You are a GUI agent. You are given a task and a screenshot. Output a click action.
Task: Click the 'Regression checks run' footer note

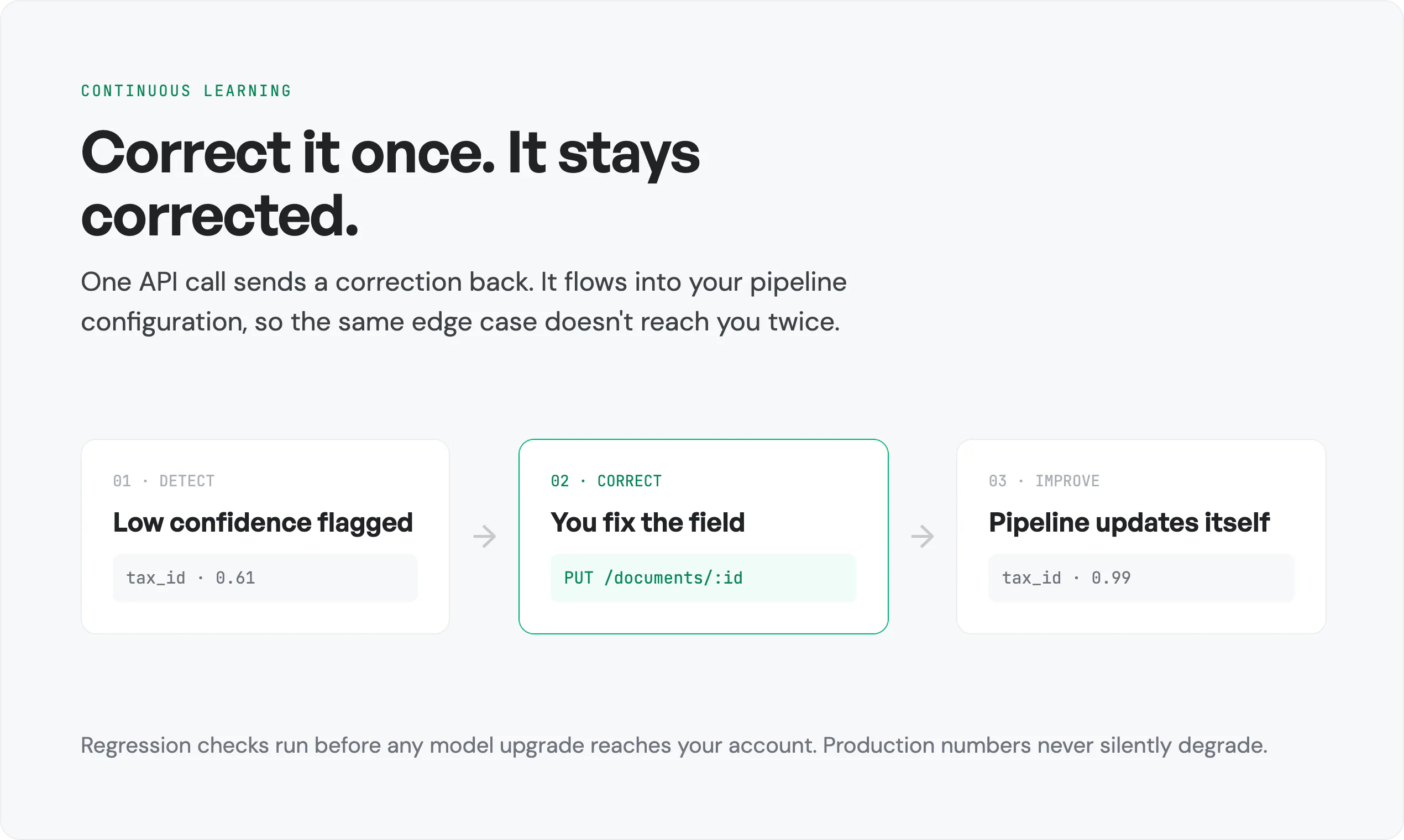674,746
